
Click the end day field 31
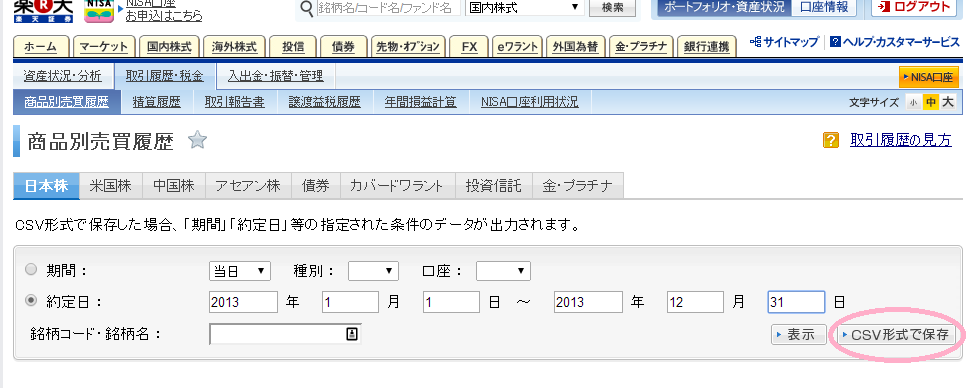pos(796,302)
